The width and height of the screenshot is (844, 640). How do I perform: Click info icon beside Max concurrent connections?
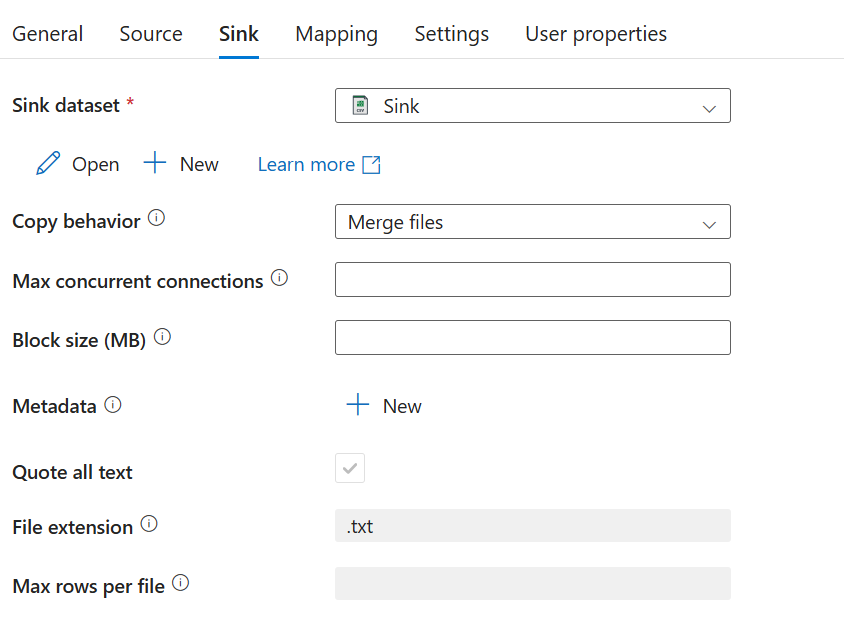click(x=279, y=279)
